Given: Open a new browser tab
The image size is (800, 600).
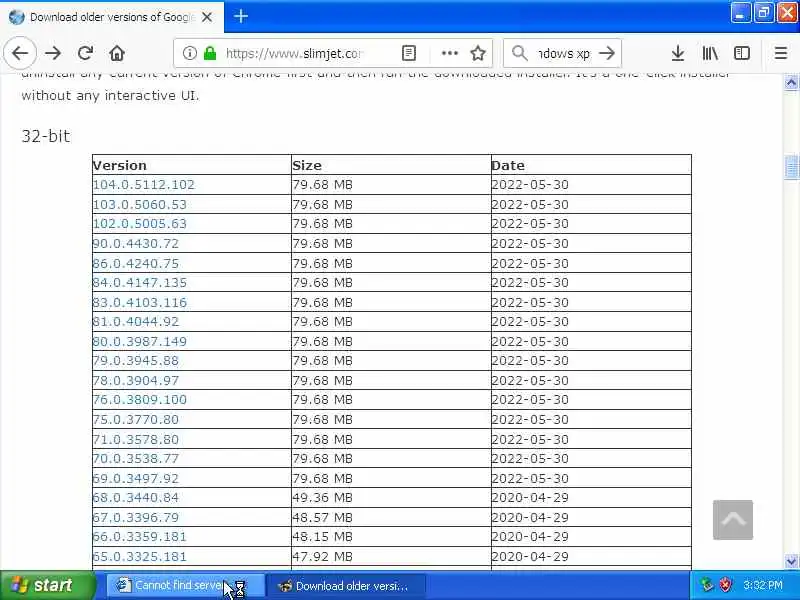Looking at the screenshot, I should (x=241, y=16).
